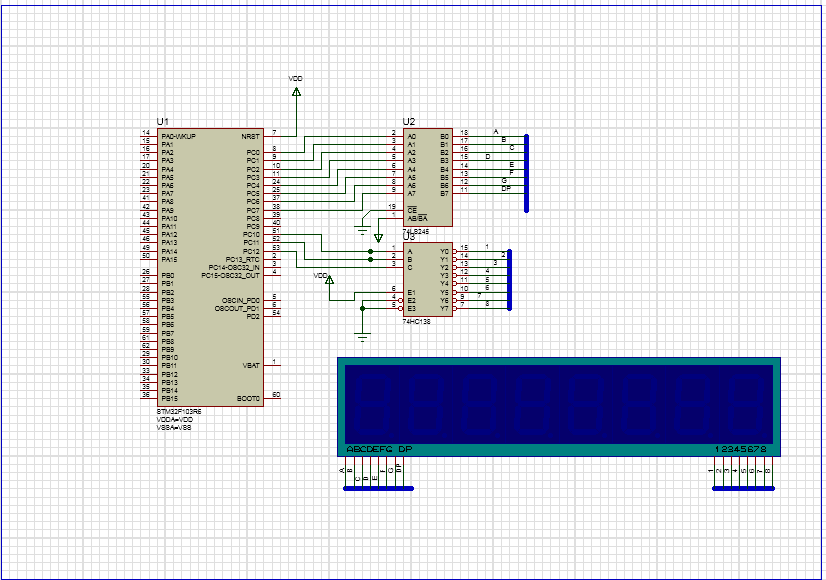Screen dimensions: 826x580
Task: Select junction dot on U3 pin B wire
Action: pos(370,259)
